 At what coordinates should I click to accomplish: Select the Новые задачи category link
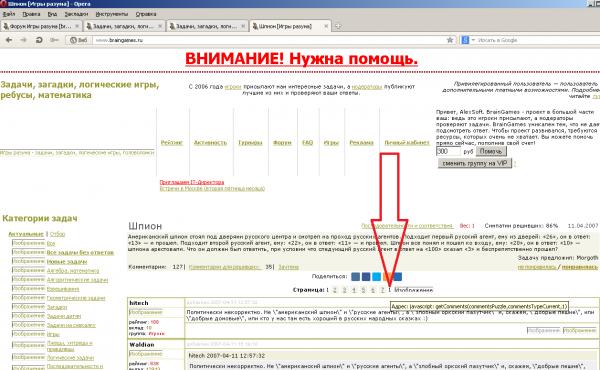(67, 261)
